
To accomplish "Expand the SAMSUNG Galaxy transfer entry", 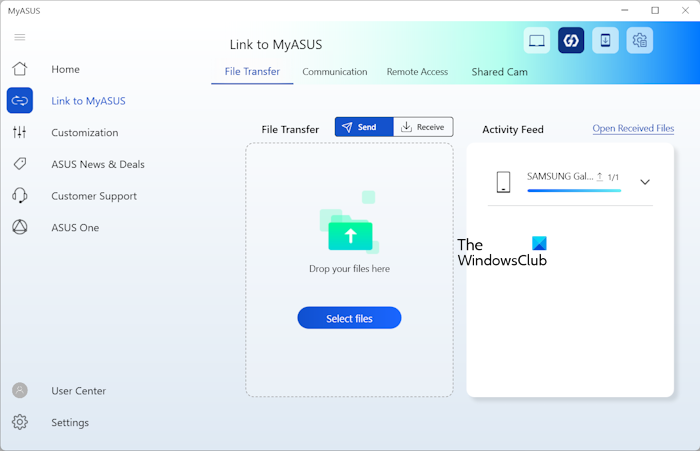I will [x=645, y=182].
